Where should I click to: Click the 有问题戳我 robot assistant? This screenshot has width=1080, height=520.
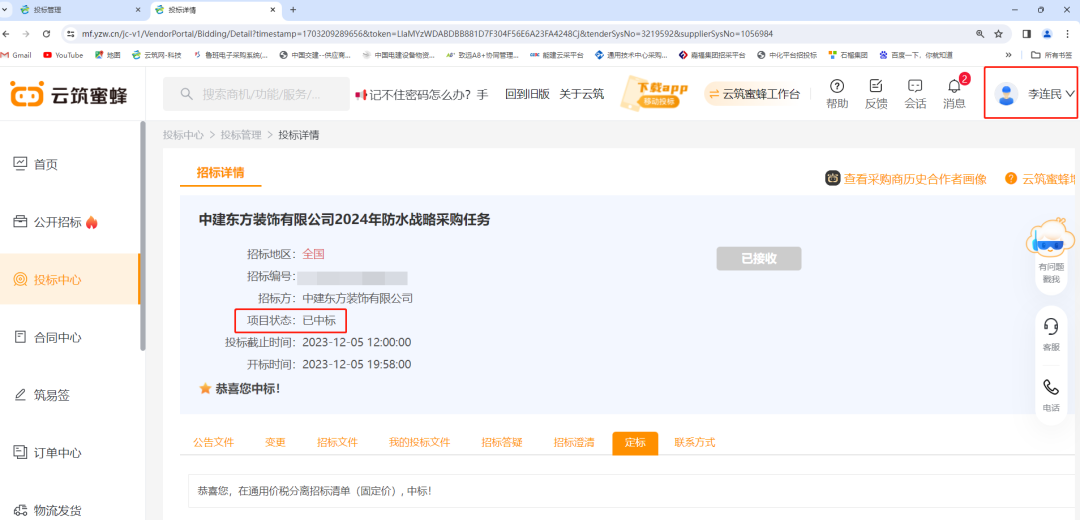pos(1051,251)
